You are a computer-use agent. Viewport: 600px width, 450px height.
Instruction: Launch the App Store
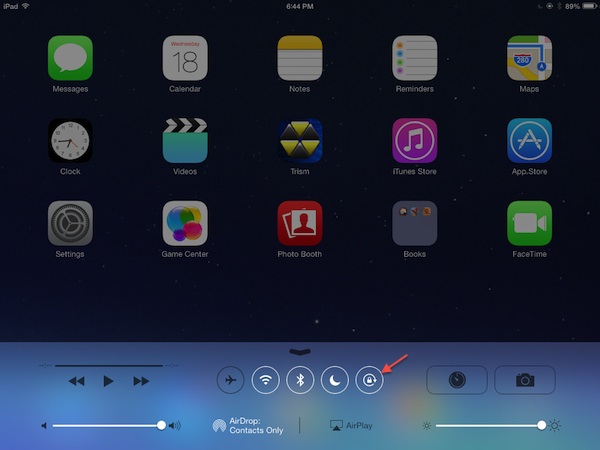(x=529, y=141)
